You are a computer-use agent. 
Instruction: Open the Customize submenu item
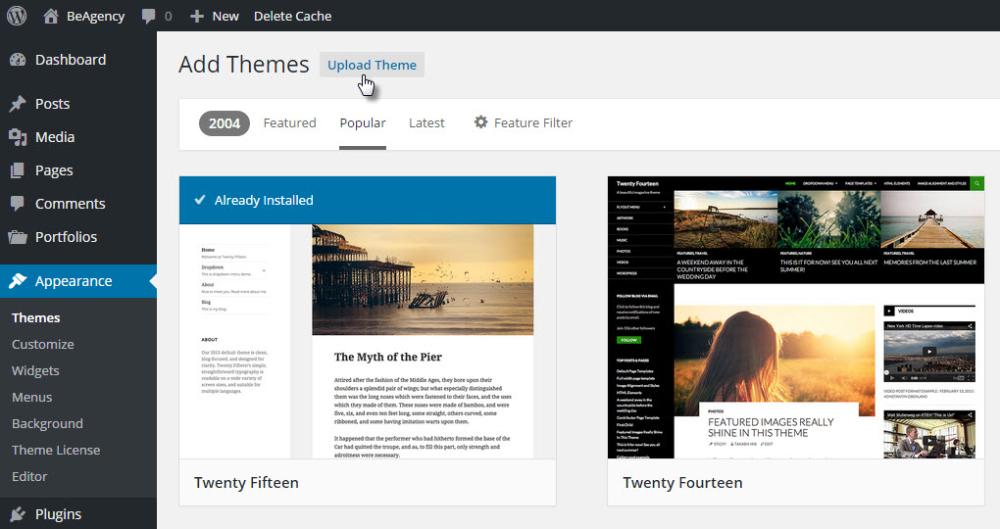(43, 345)
